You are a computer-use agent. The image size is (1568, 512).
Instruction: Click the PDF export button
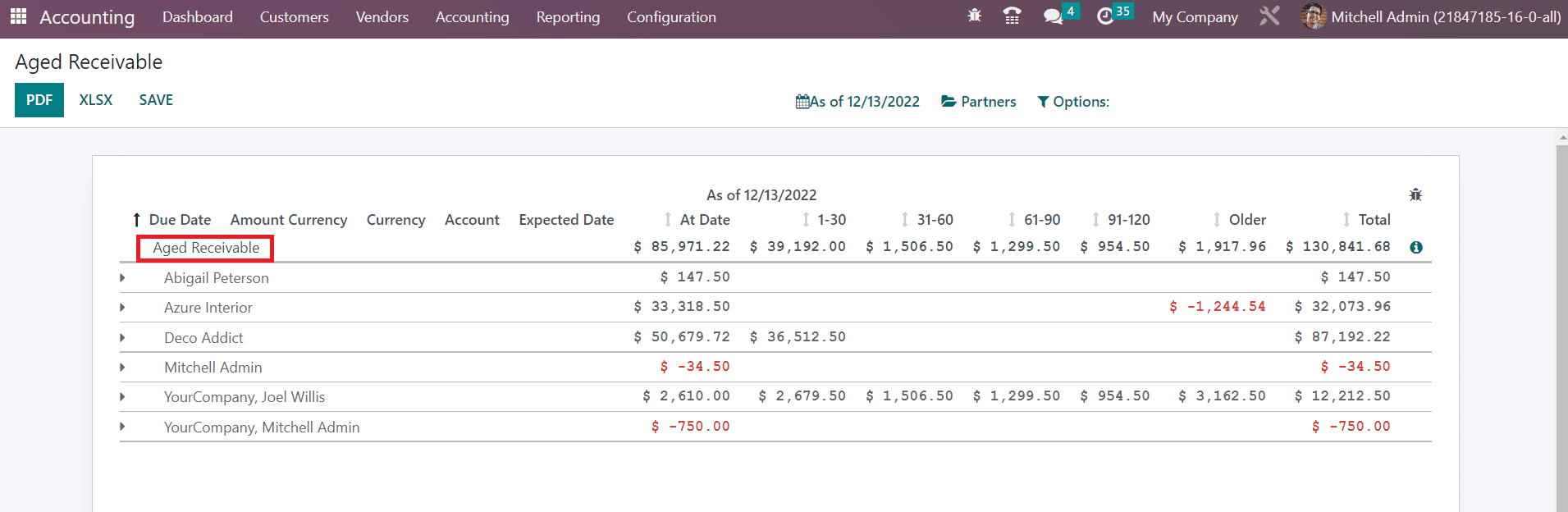(39, 100)
